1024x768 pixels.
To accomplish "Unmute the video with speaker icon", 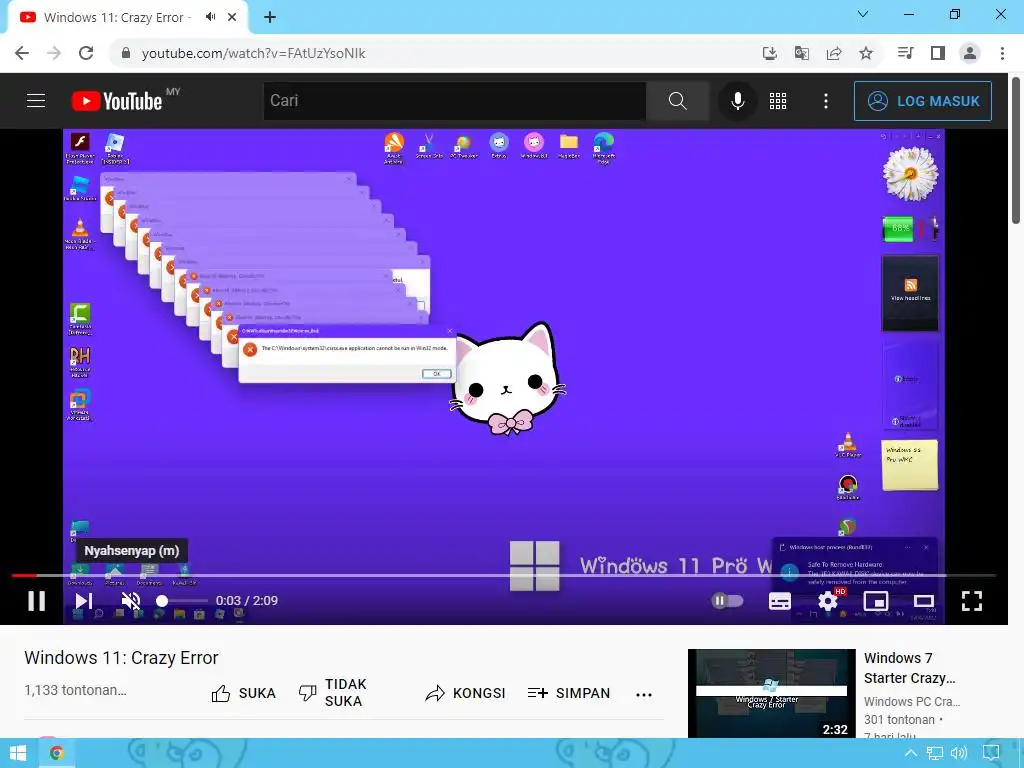I will tap(131, 601).
